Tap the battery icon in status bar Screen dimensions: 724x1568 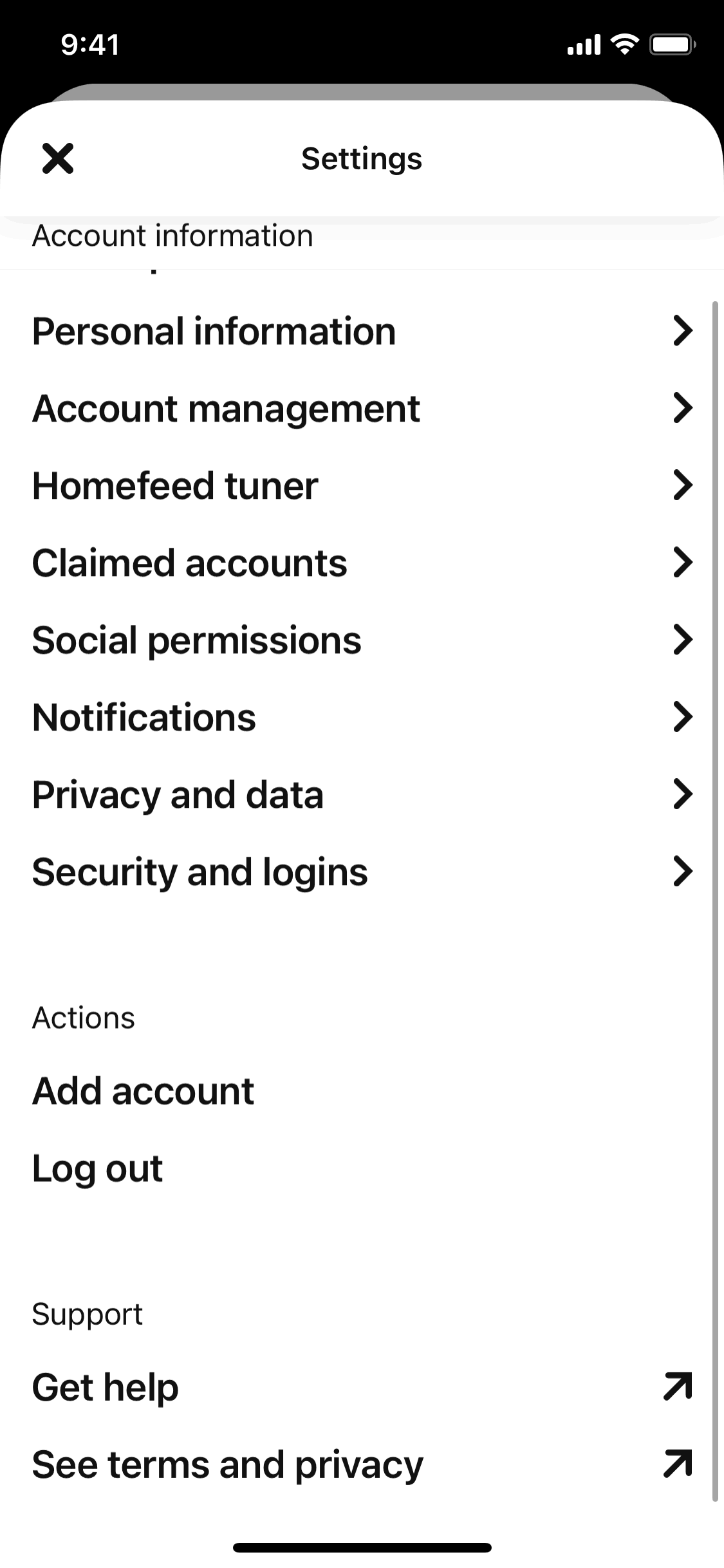pyautogui.click(x=673, y=44)
